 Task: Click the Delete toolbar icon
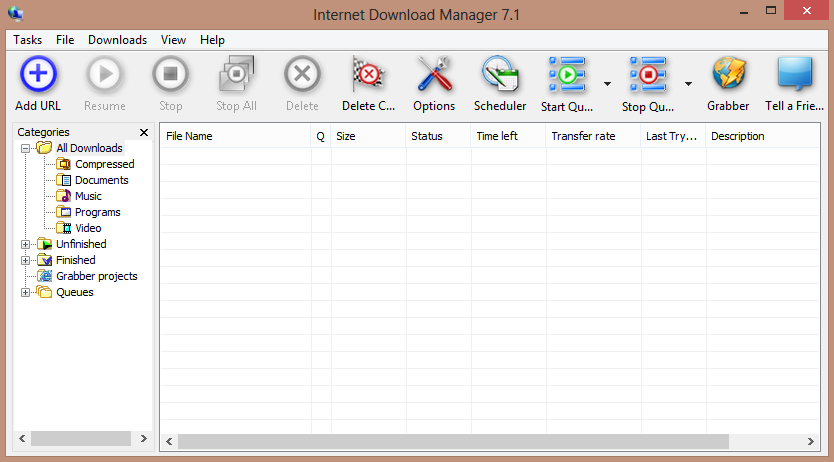pos(302,74)
